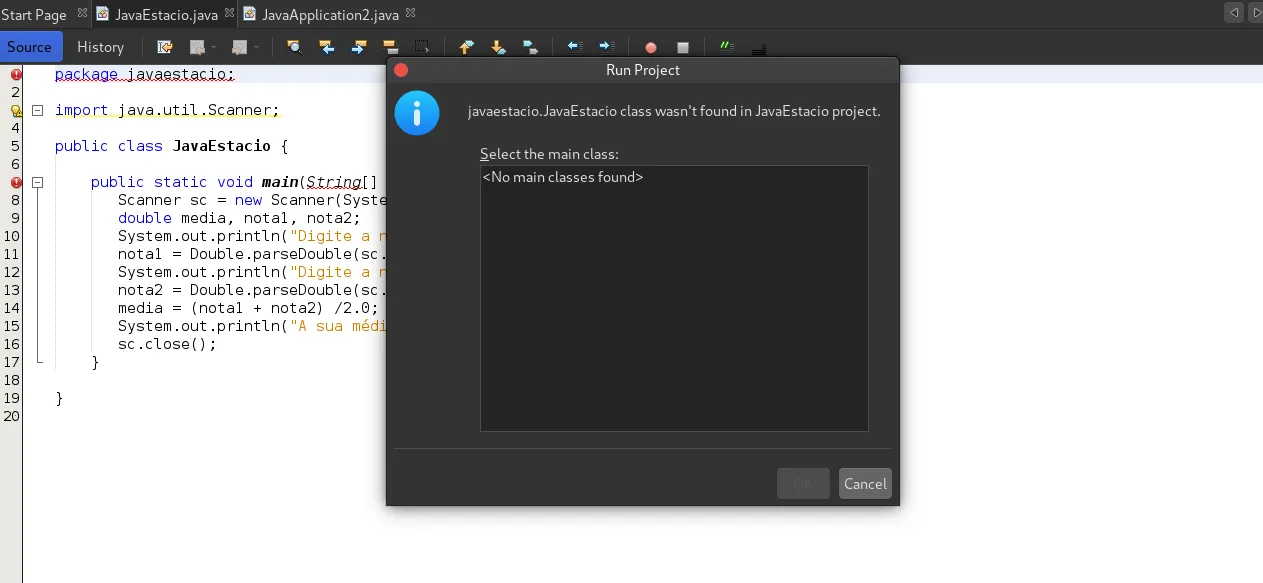
Task: Find next occurrence icon
Action: point(358,47)
